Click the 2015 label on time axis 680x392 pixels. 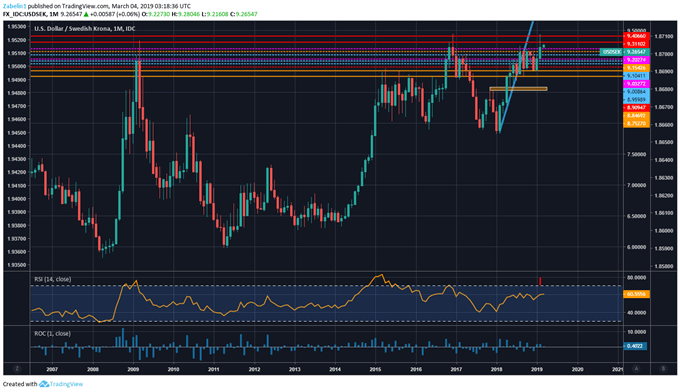point(375,369)
